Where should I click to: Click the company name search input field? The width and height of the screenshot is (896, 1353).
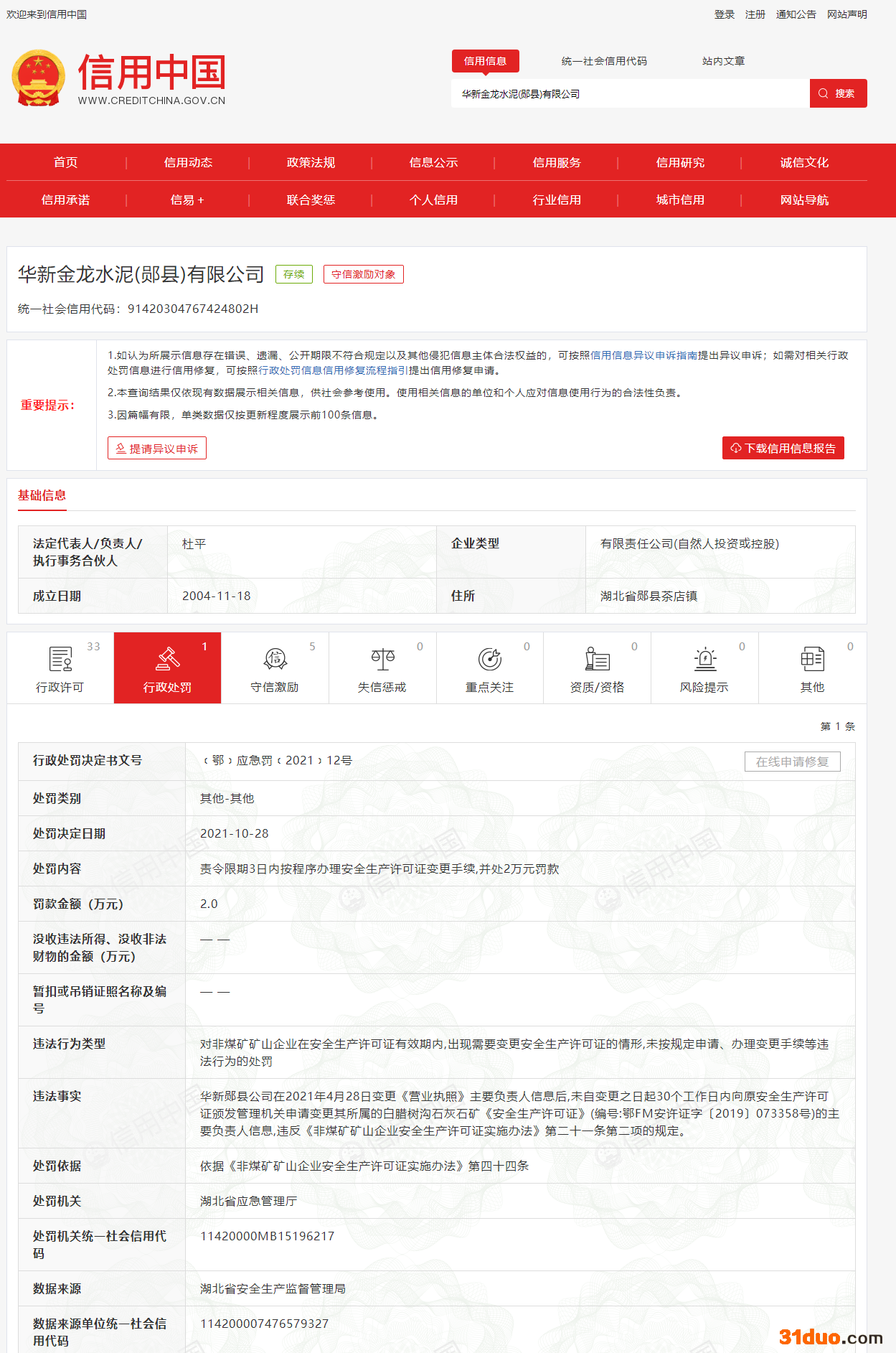(630, 94)
